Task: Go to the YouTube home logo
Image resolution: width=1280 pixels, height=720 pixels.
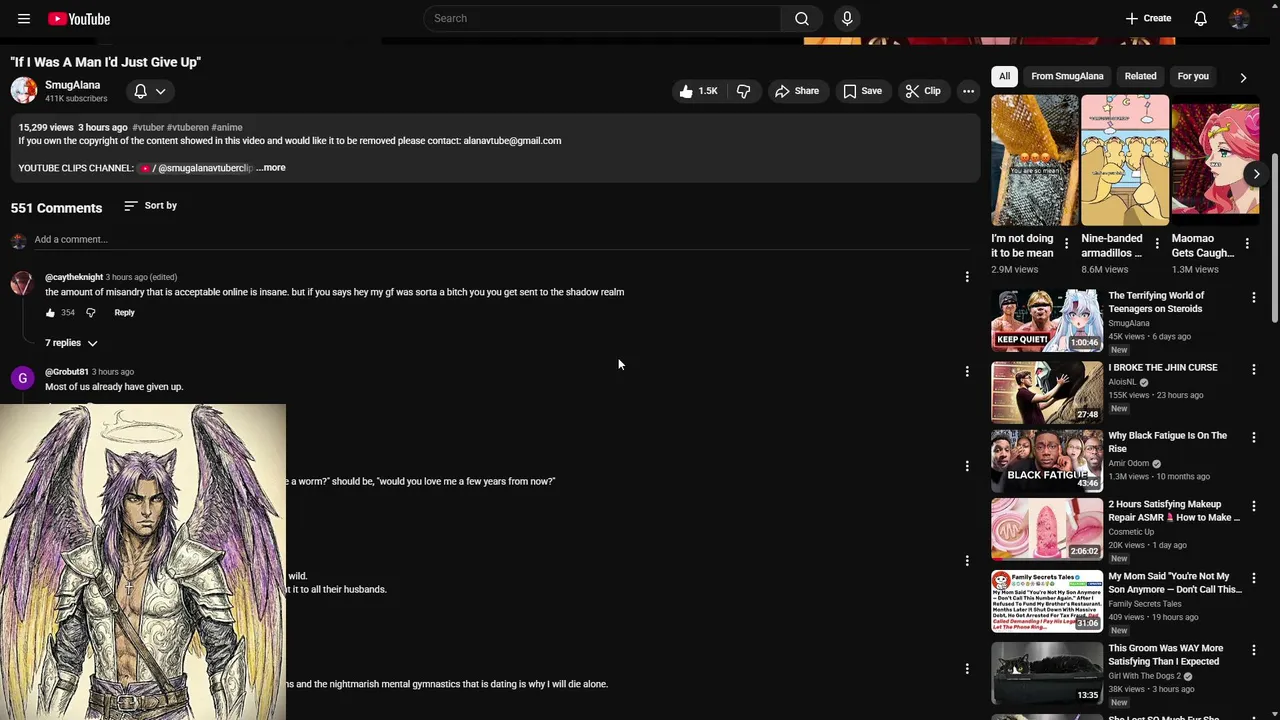Action: point(79,18)
